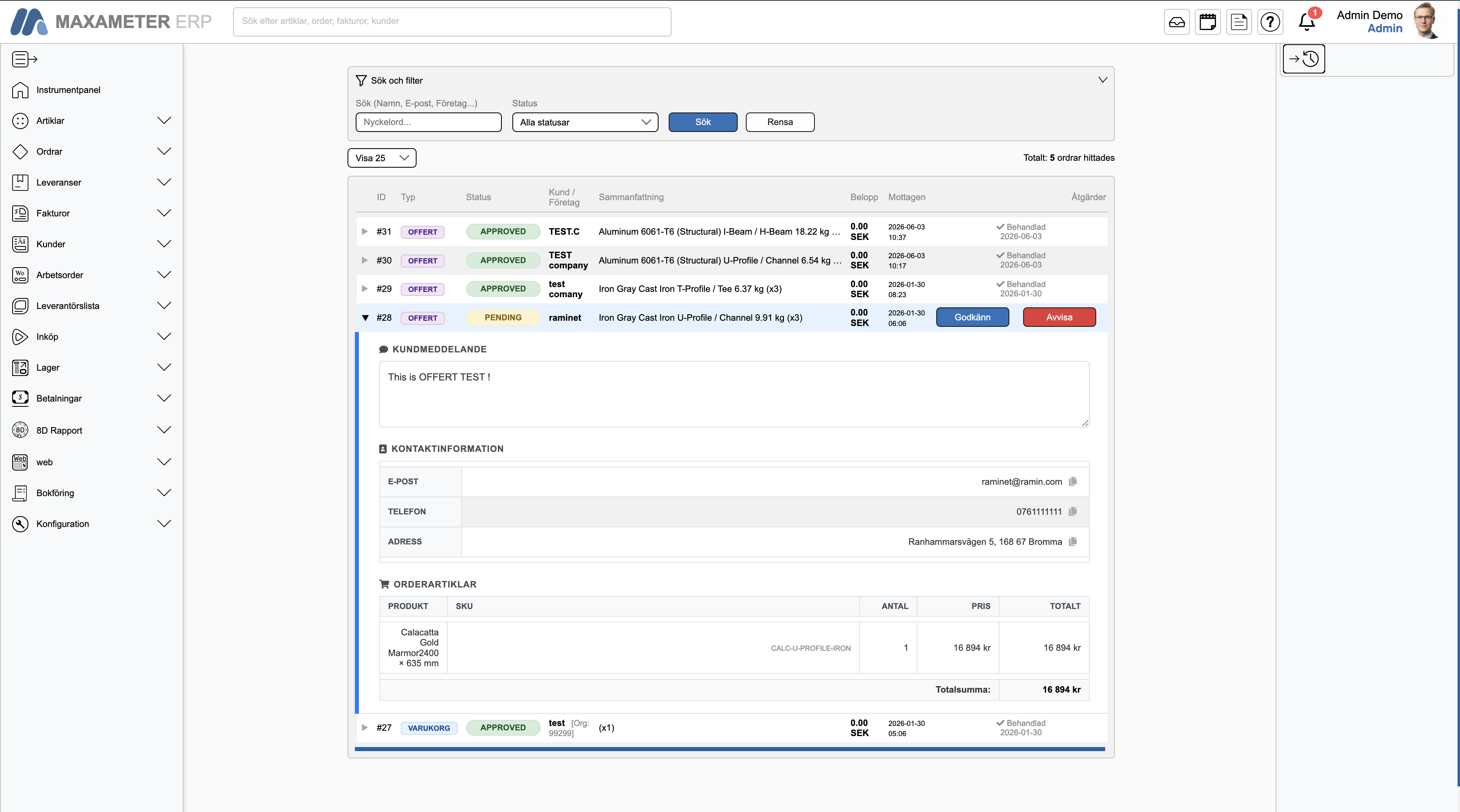Click the APPROVED badge on order #30
Viewport: 1460px width, 812px height.
[x=503, y=261]
